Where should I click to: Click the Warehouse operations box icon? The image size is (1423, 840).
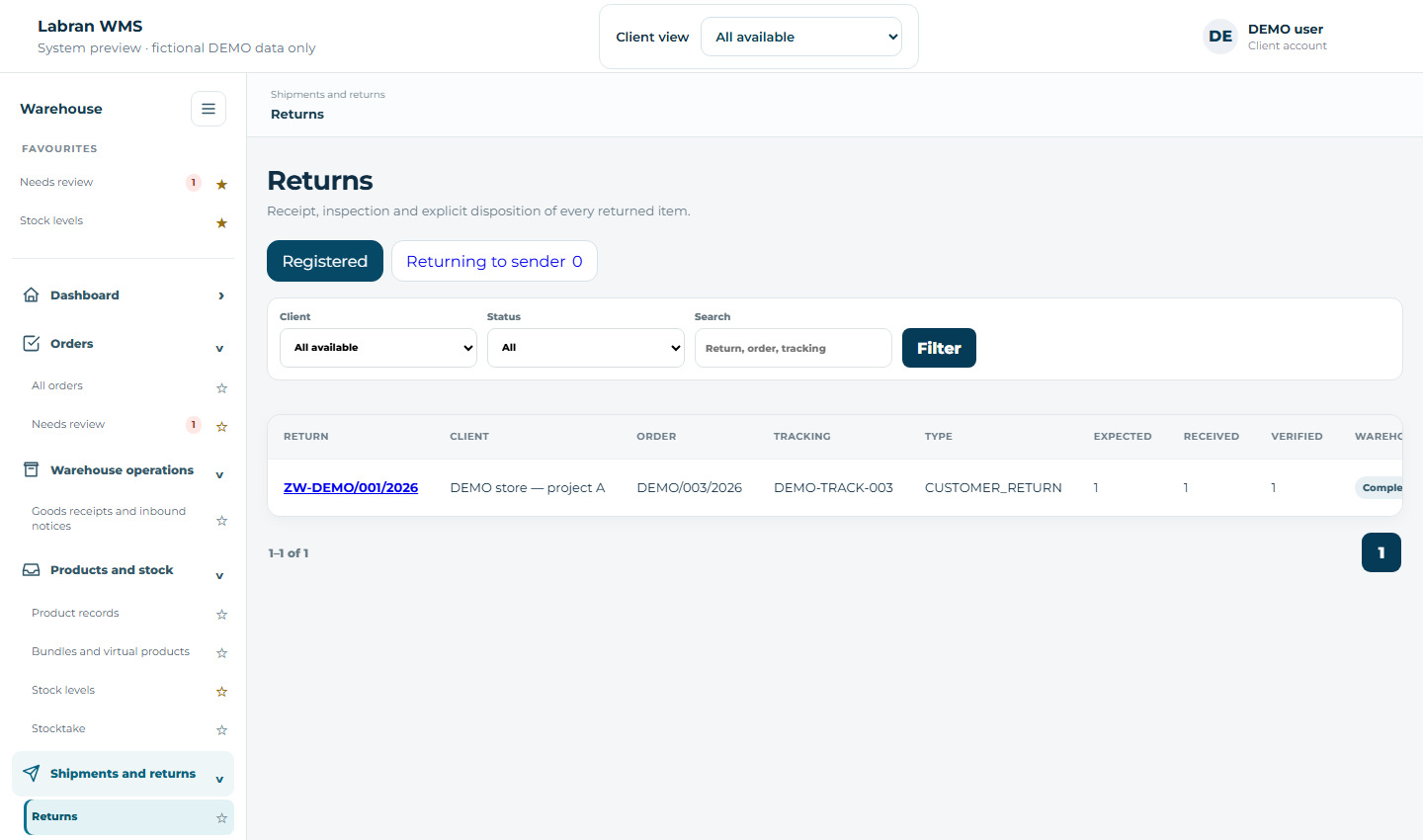(x=32, y=469)
